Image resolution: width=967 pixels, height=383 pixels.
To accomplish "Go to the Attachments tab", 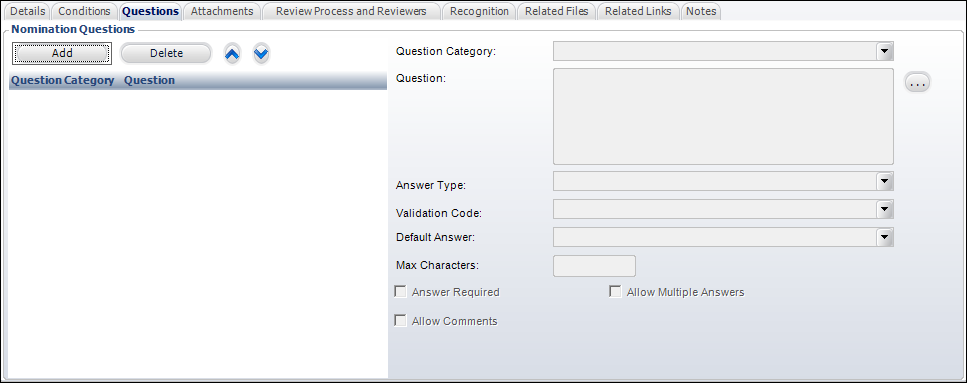I will pos(222,11).
